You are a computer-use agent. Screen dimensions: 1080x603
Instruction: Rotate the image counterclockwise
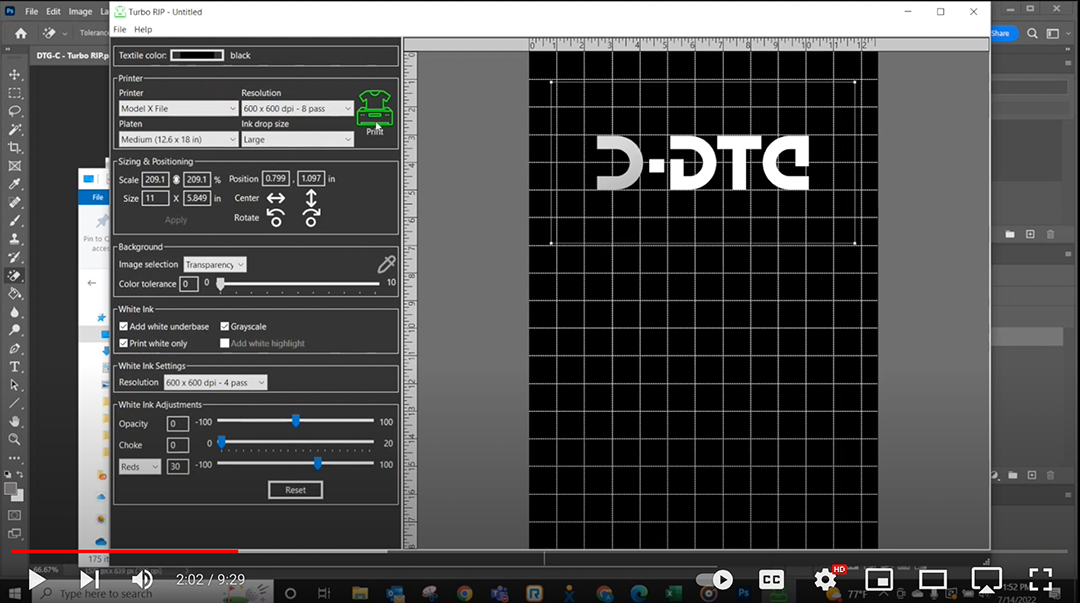[x=275, y=218]
